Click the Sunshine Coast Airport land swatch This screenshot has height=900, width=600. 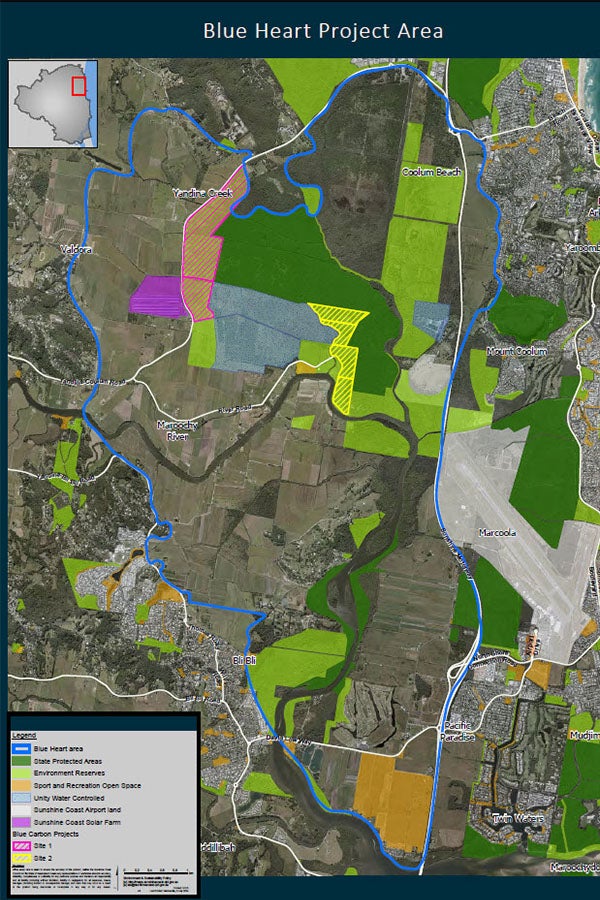(x=22, y=810)
